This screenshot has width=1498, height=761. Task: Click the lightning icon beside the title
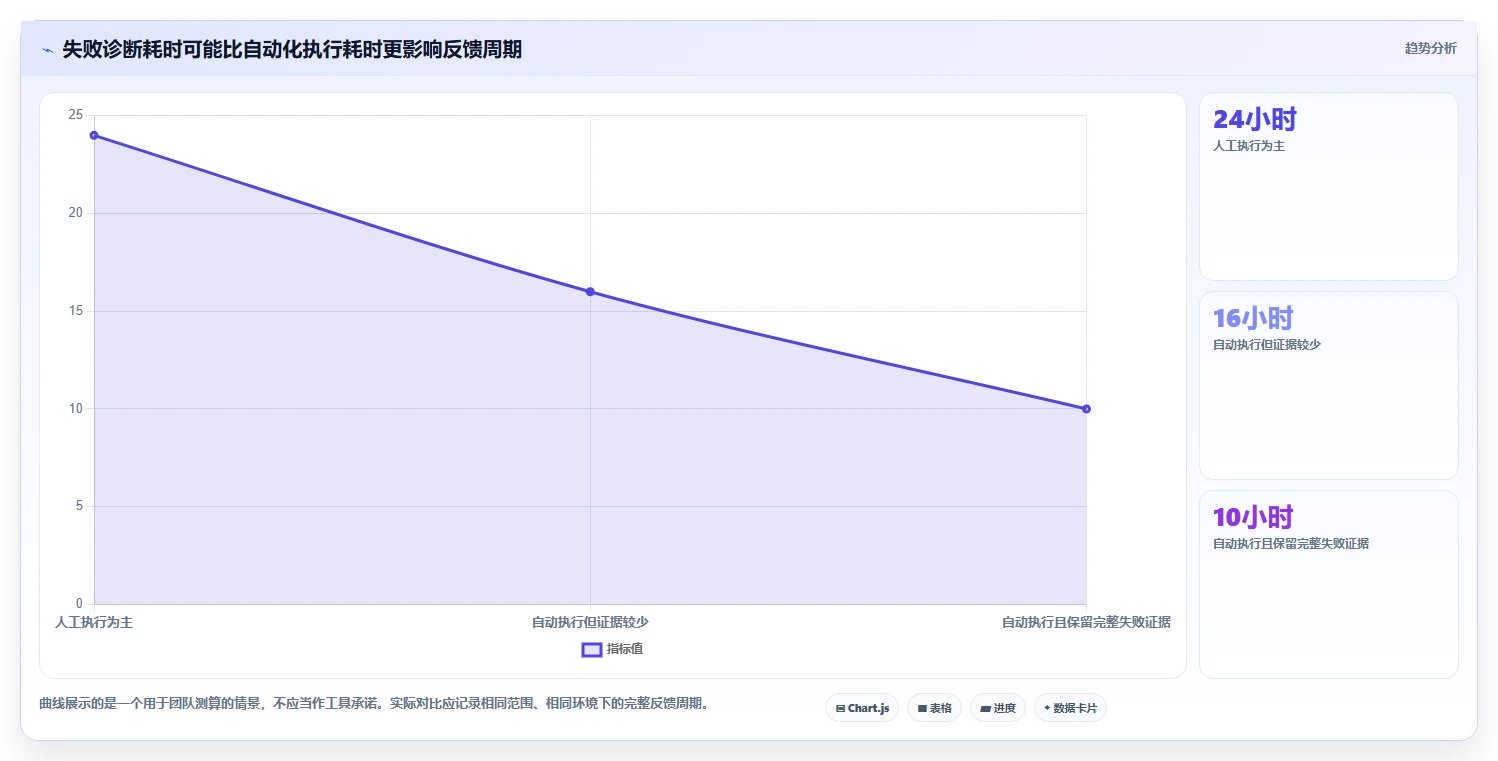coord(47,50)
